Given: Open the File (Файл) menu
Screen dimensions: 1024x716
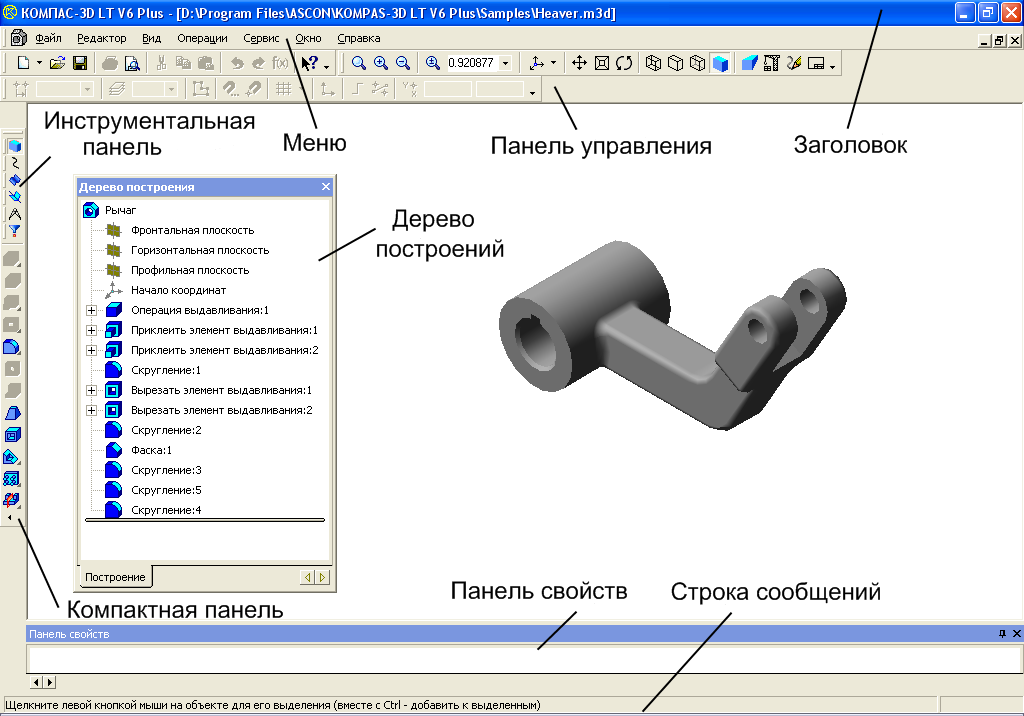Looking at the screenshot, I should point(48,39).
